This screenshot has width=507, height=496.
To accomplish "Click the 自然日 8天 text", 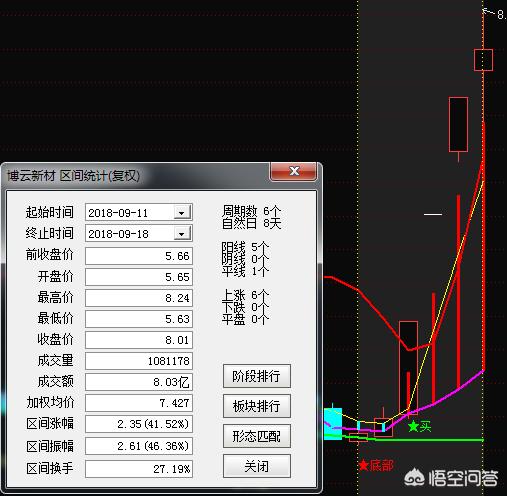I will (x=252, y=223).
